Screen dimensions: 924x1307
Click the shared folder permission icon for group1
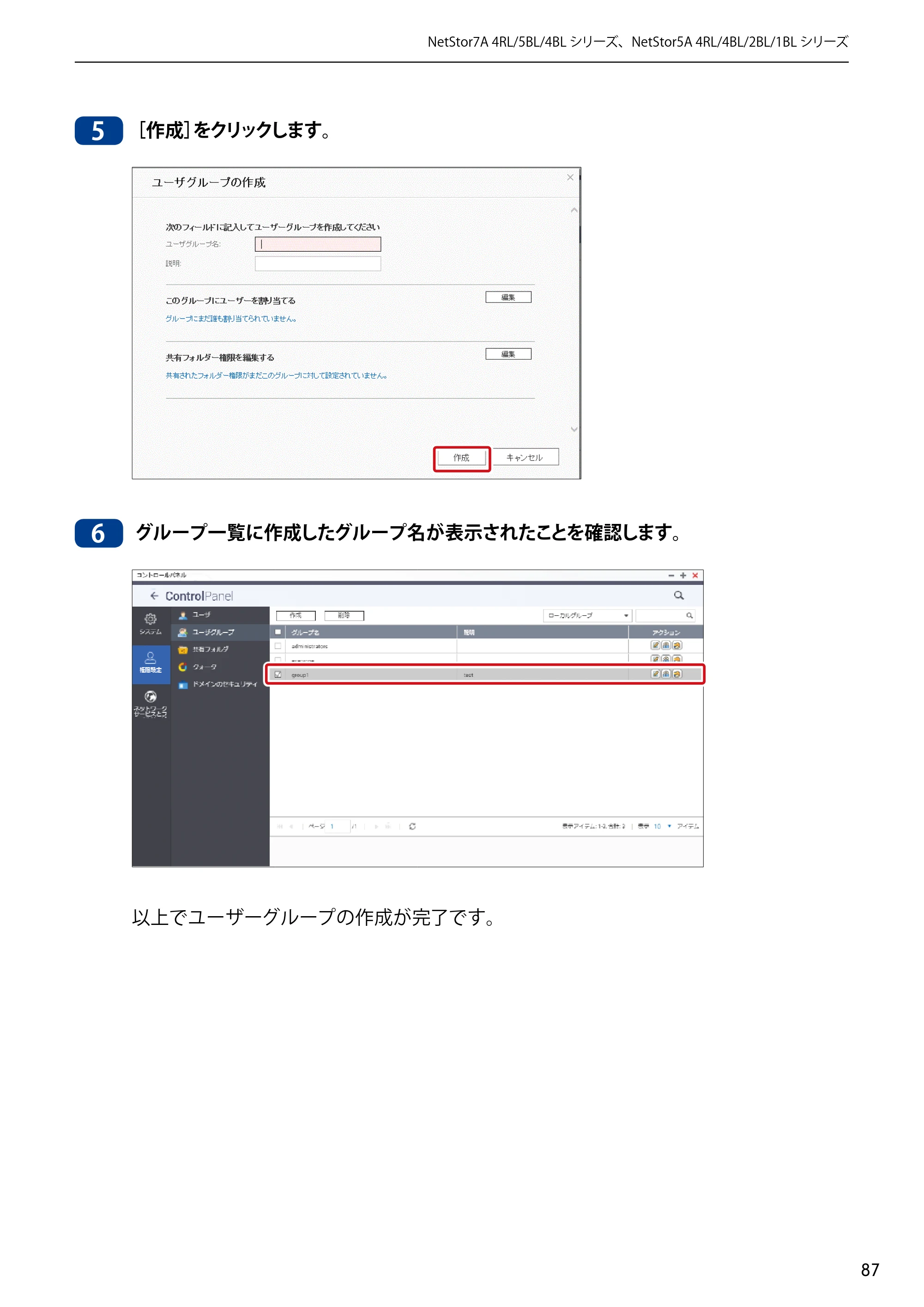click(x=677, y=674)
